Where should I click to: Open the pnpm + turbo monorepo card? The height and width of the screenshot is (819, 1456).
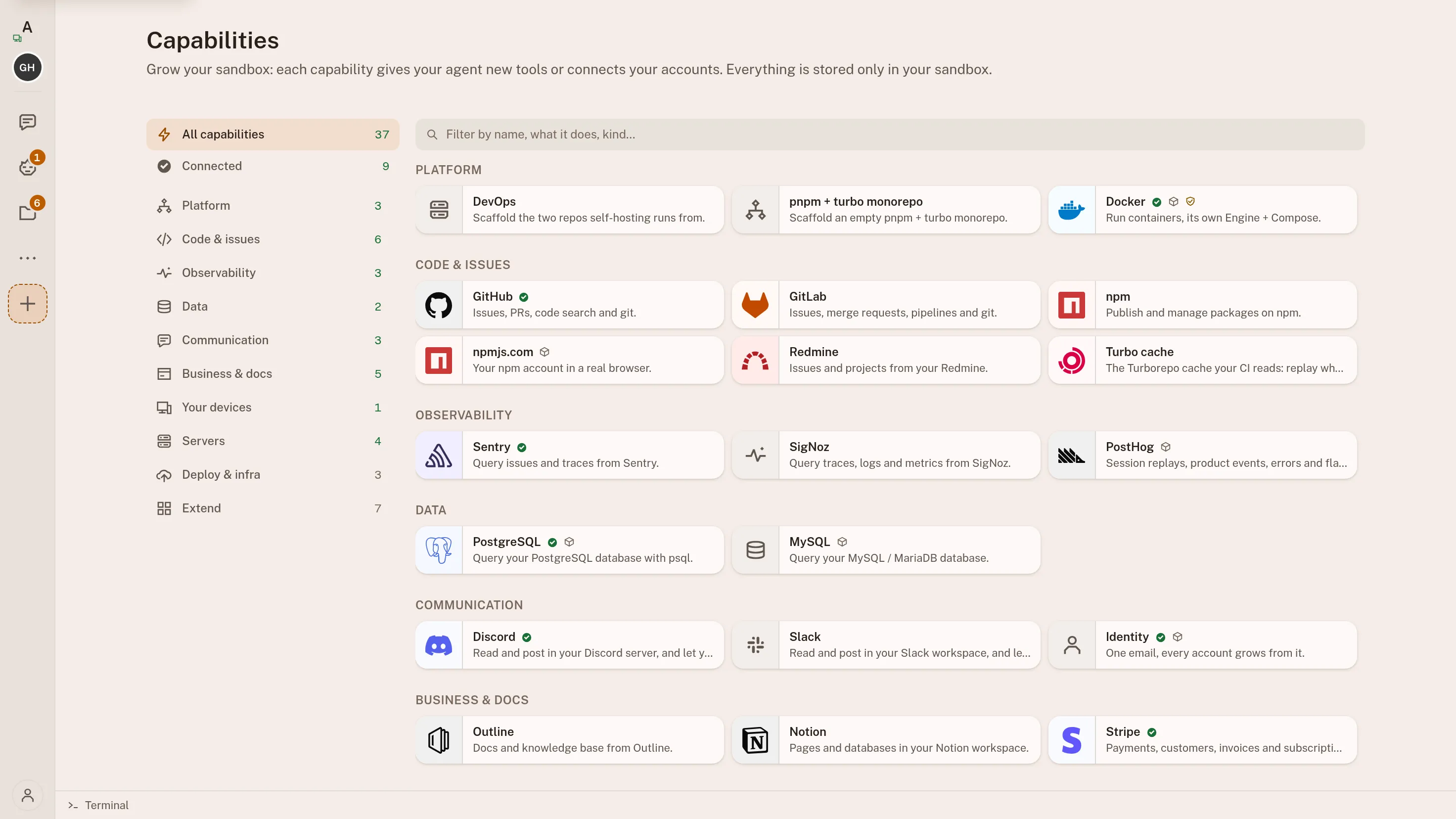[886, 210]
